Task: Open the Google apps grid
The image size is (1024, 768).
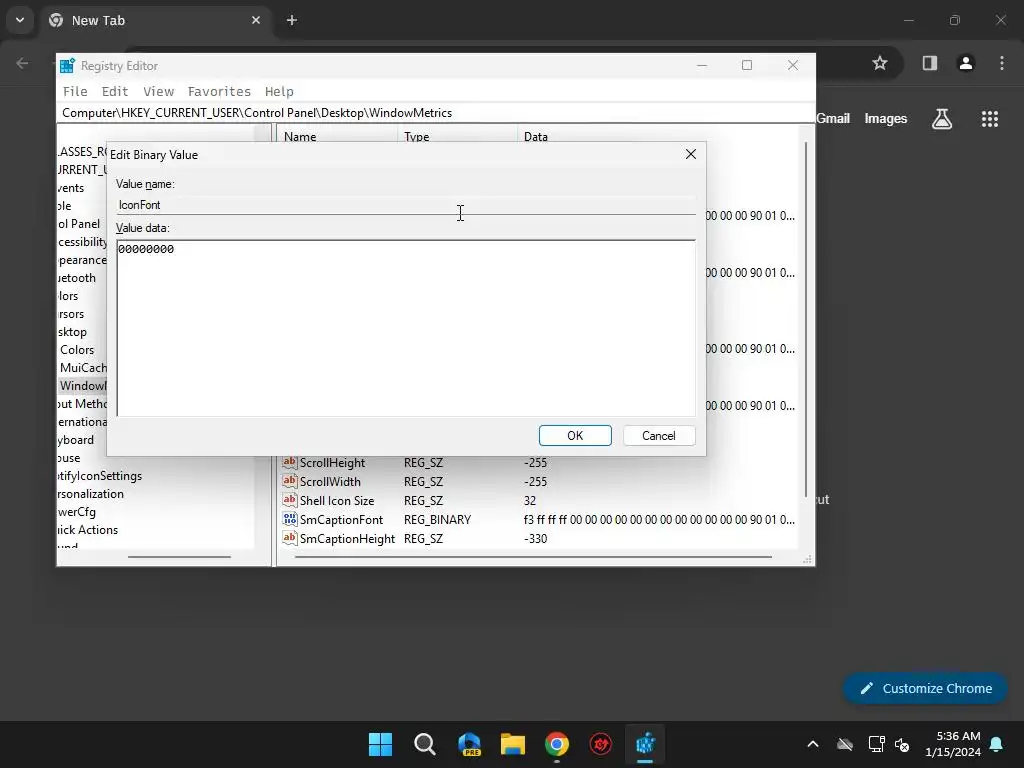Action: [989, 119]
